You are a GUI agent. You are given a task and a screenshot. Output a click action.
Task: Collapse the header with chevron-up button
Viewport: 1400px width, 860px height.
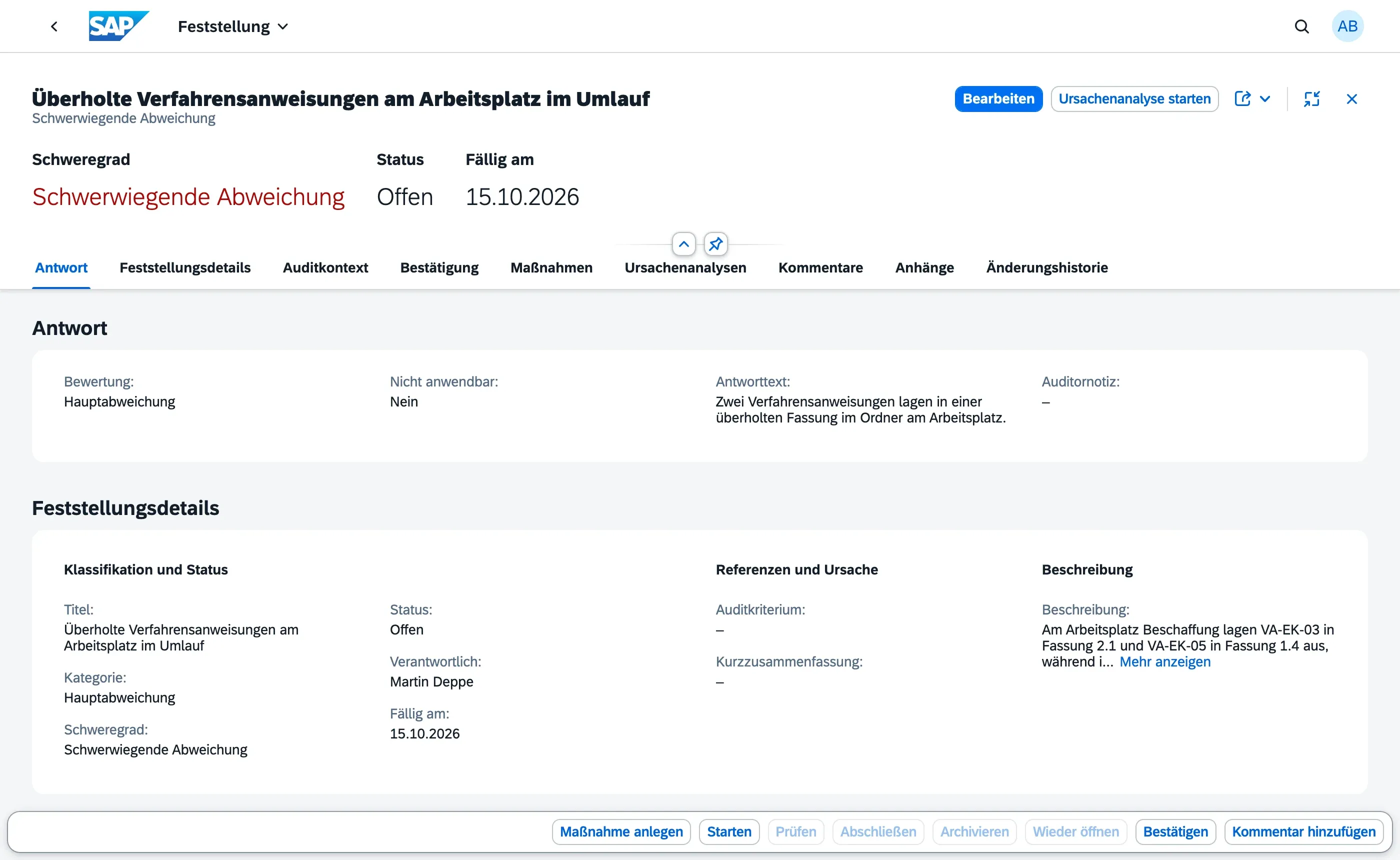683,244
